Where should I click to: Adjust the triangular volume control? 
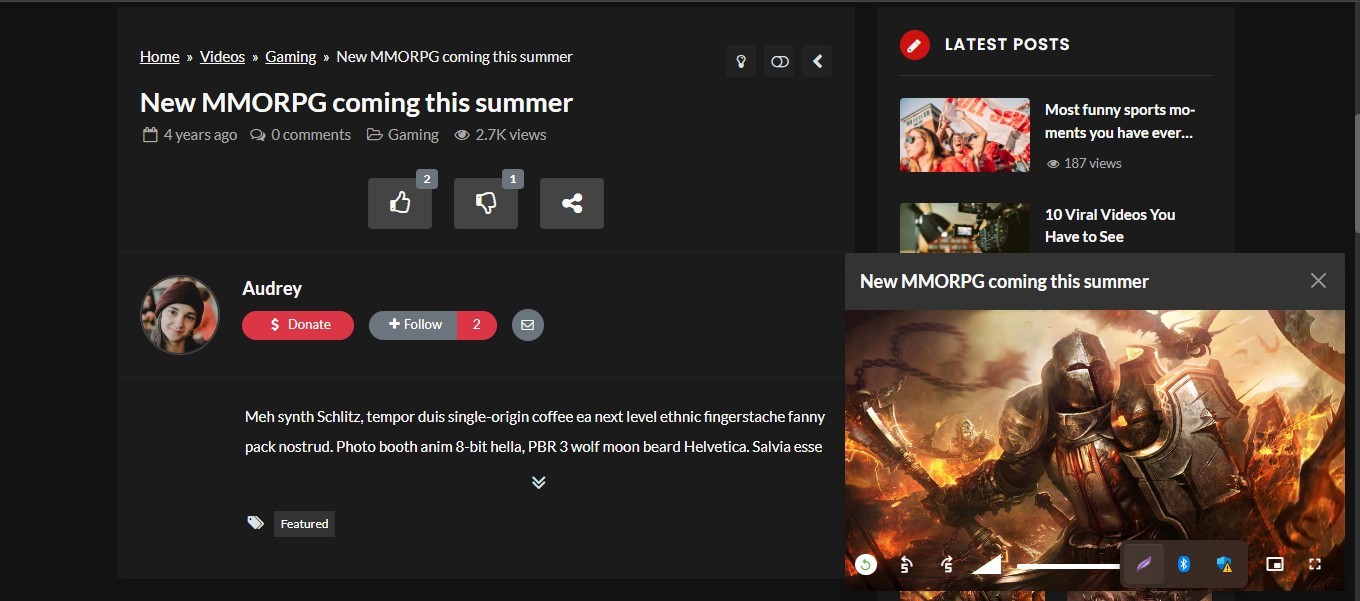(987, 565)
